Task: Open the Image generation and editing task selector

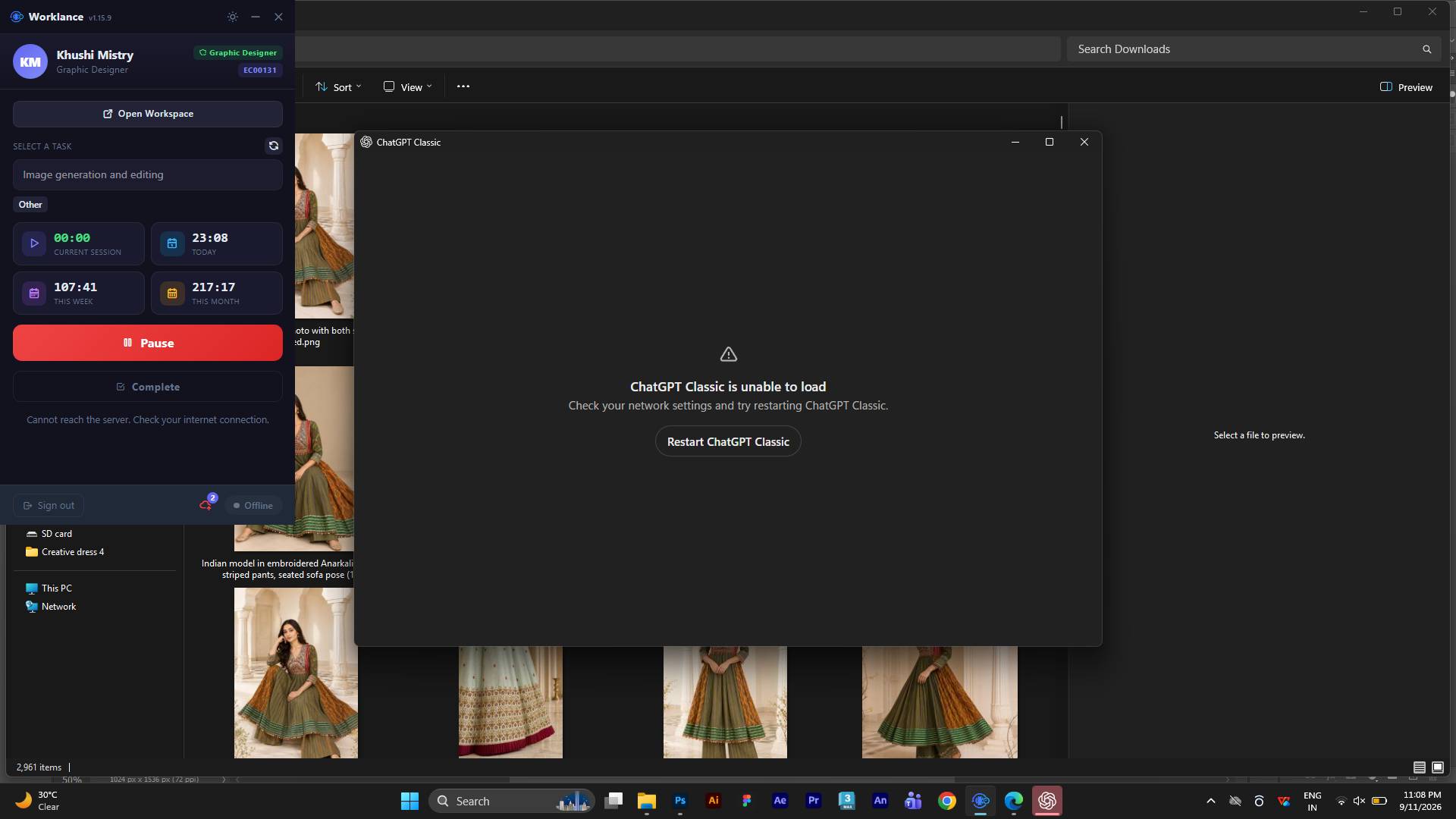Action: pyautogui.click(x=148, y=174)
